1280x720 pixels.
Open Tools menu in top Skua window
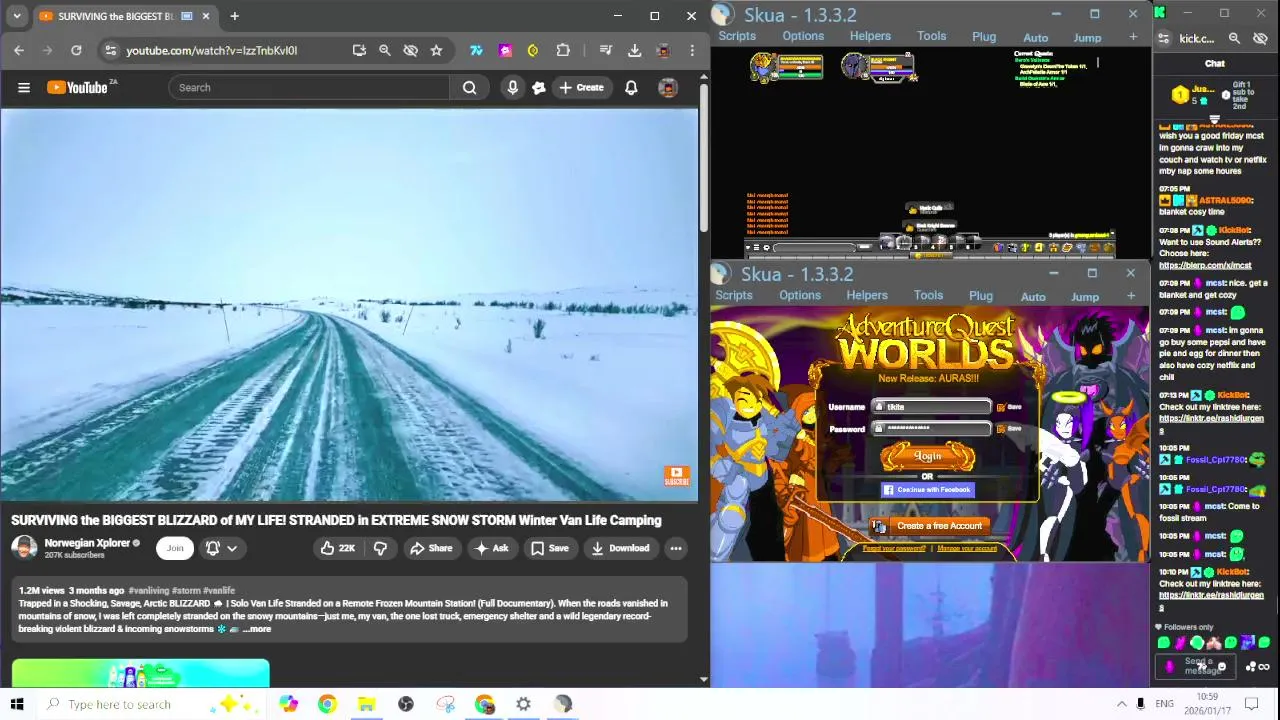pyautogui.click(x=931, y=36)
